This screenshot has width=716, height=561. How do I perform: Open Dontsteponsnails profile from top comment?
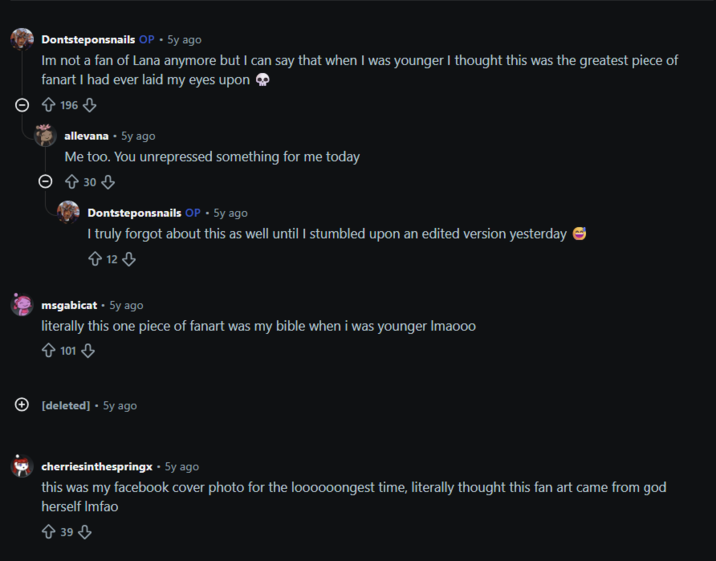pyautogui.click(x=88, y=40)
